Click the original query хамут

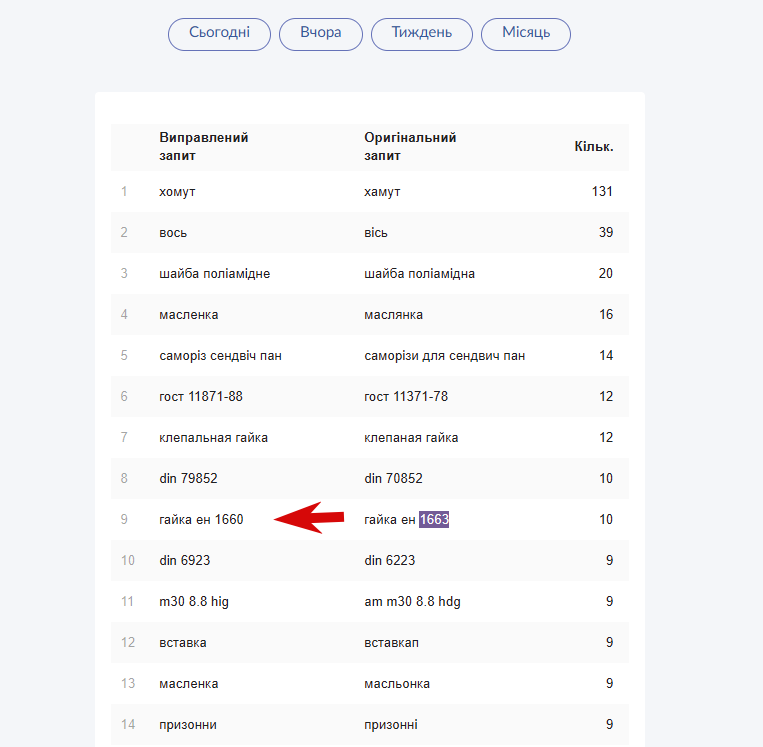[x=382, y=191]
